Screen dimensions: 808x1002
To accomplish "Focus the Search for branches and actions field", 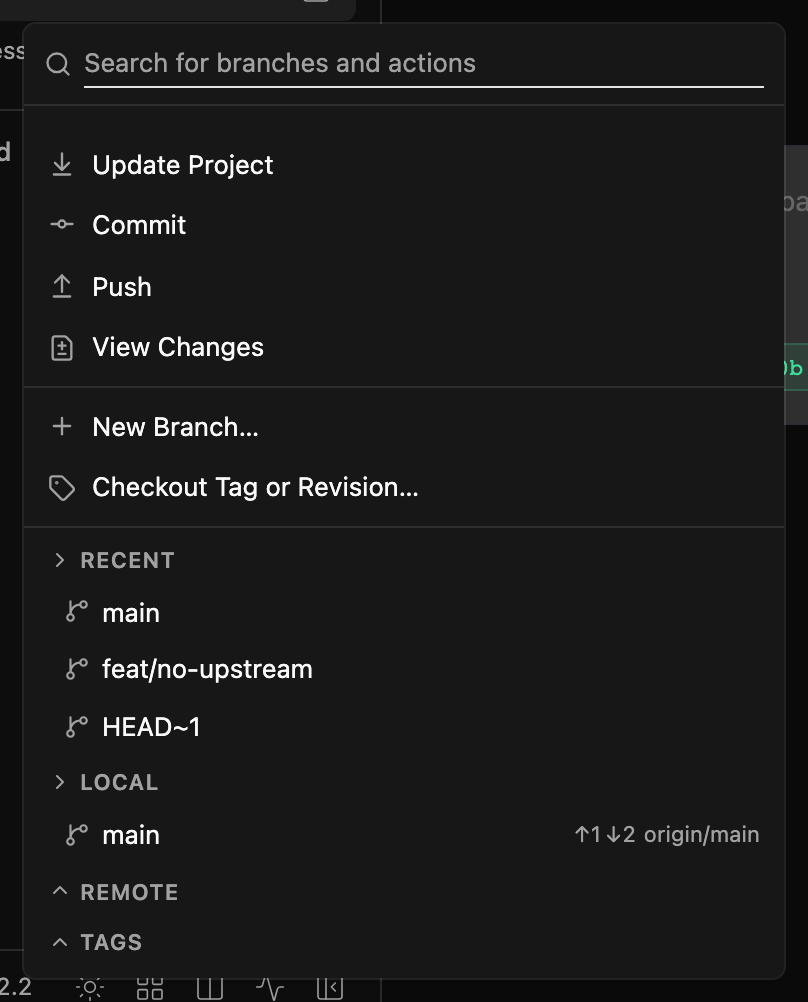I will click(424, 63).
